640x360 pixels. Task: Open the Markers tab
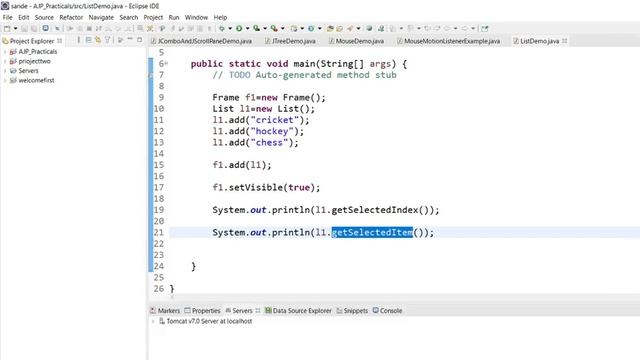click(165, 311)
